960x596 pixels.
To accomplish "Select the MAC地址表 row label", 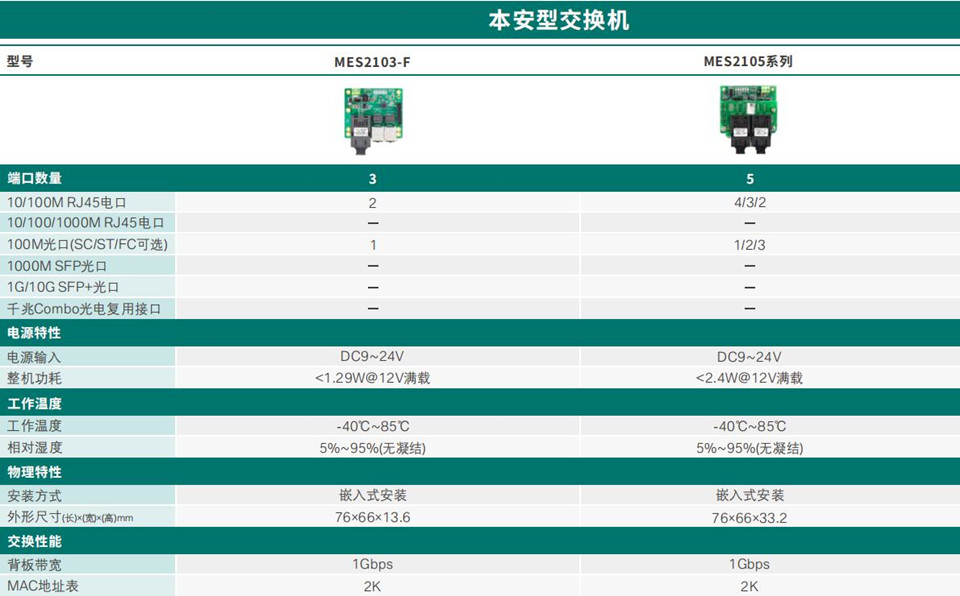I will point(43,586).
